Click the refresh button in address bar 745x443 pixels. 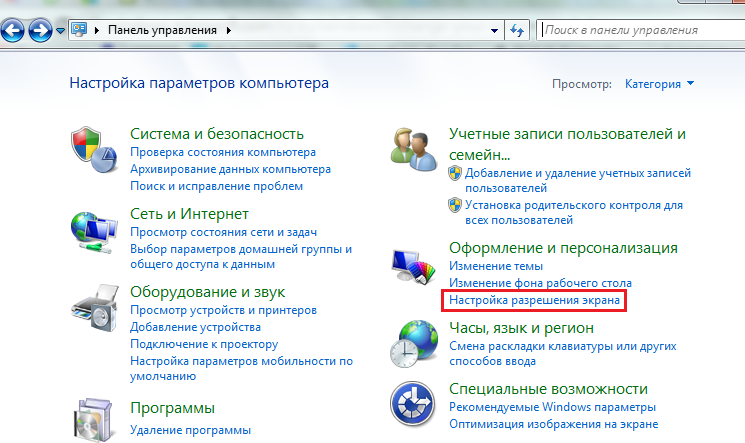[517, 30]
